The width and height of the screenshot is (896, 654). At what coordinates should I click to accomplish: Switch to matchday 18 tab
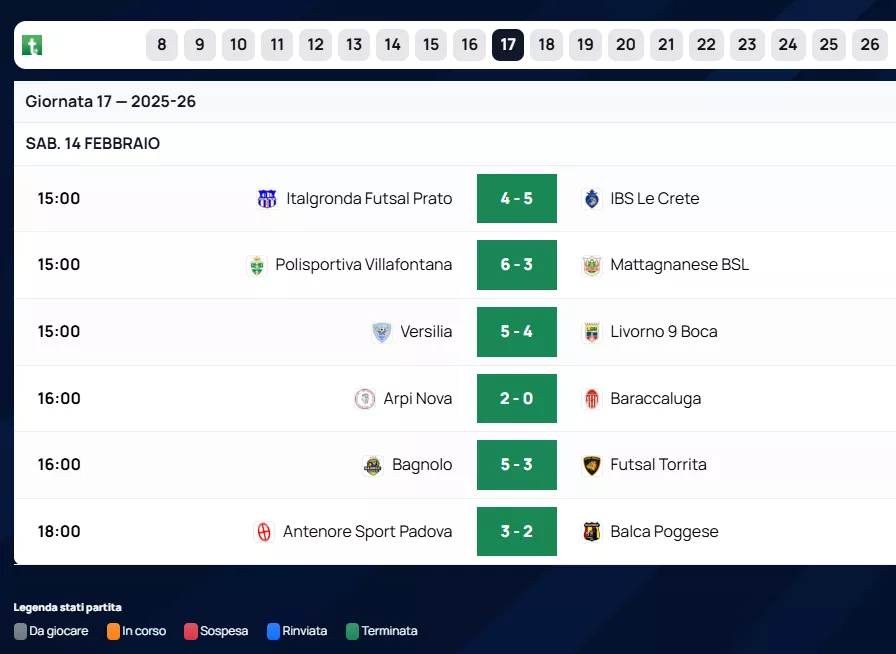click(546, 45)
